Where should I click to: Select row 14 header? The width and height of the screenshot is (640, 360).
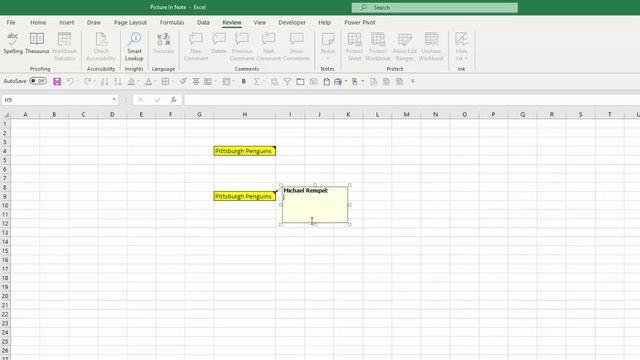tap(5, 242)
